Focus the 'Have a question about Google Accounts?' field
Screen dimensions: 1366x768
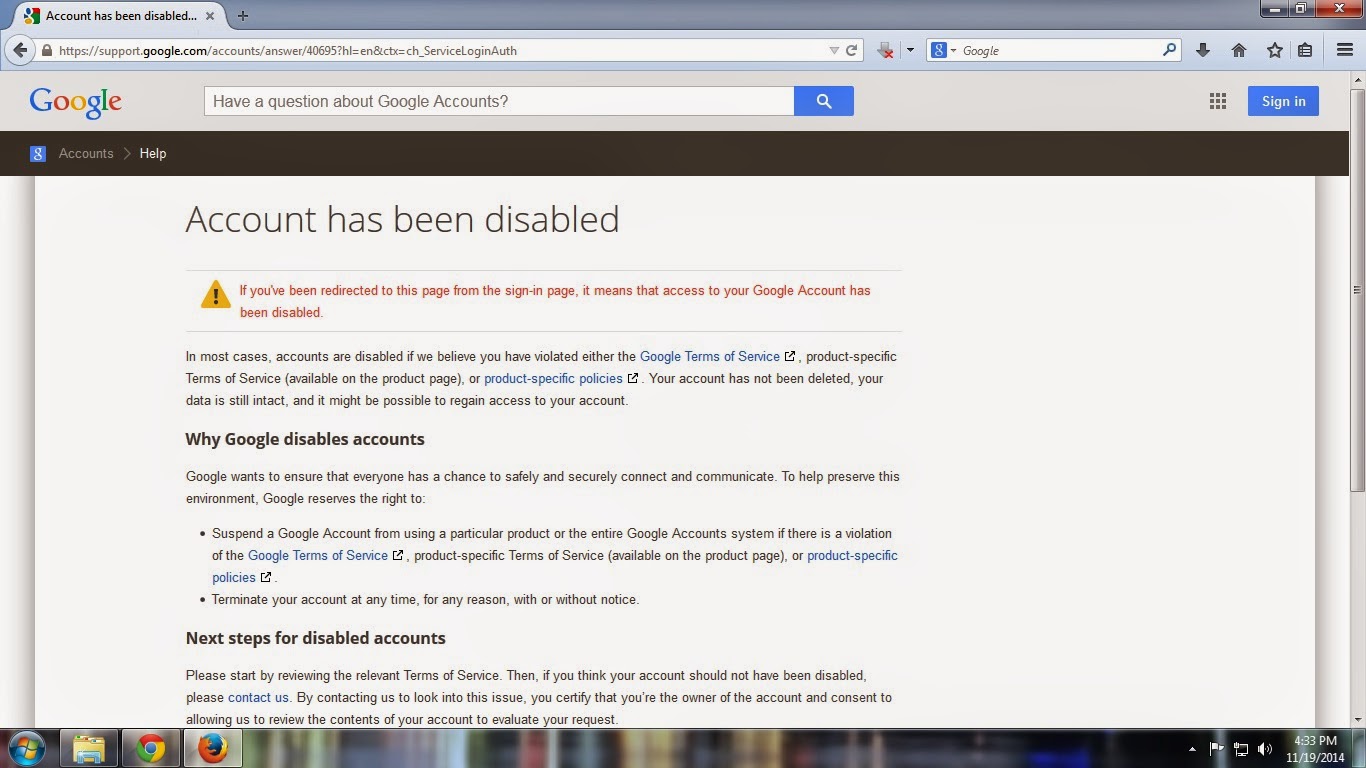click(x=499, y=101)
